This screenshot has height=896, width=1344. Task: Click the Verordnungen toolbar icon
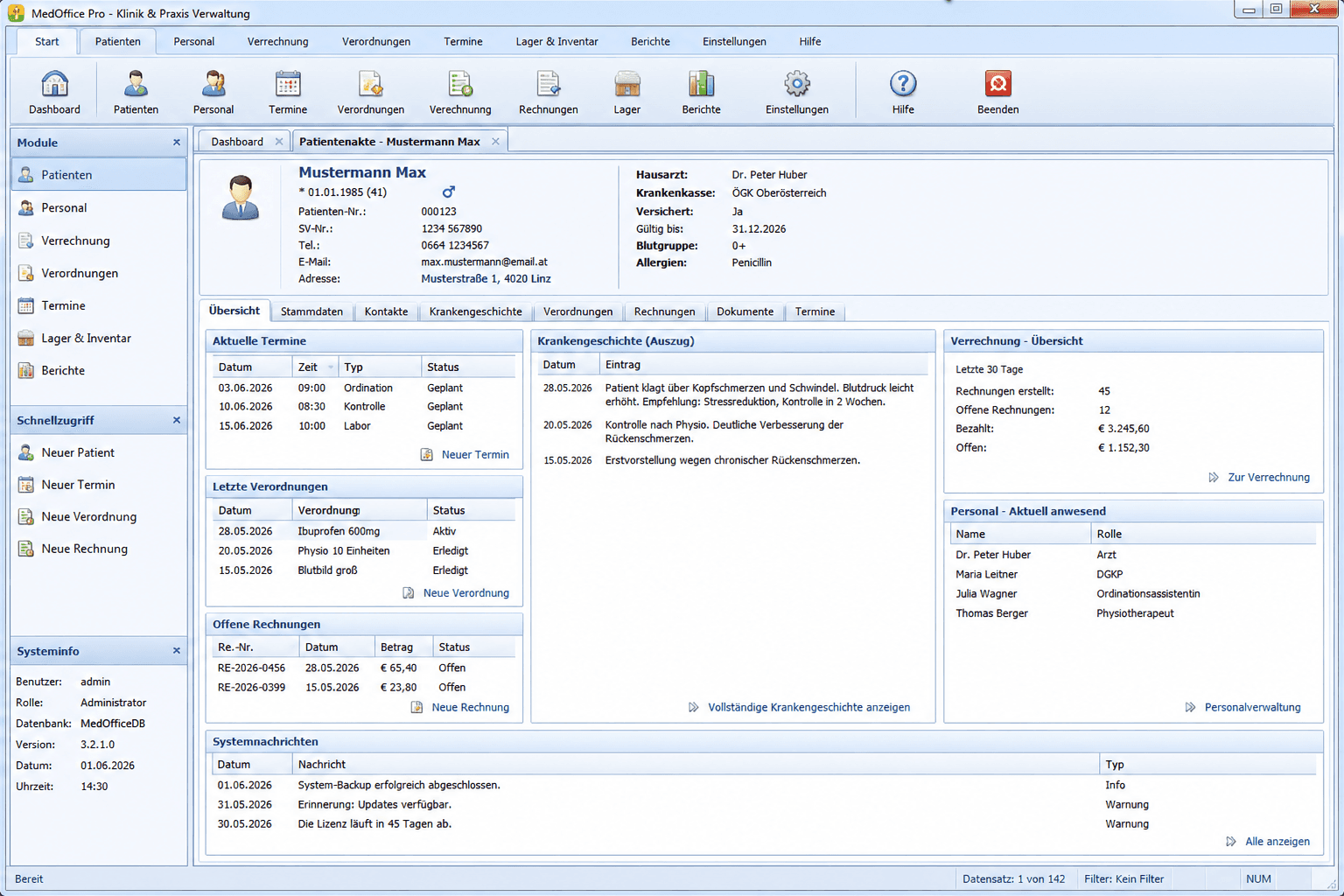click(x=371, y=92)
